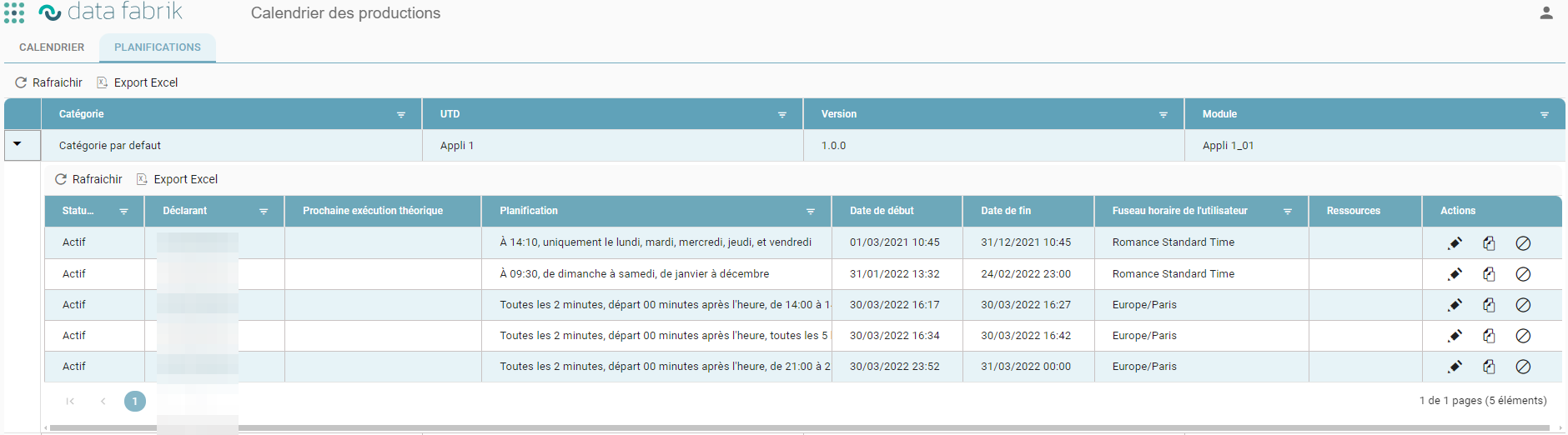Click the inner Export Excel button
This screenshot has height=435, width=1568.
(178, 179)
